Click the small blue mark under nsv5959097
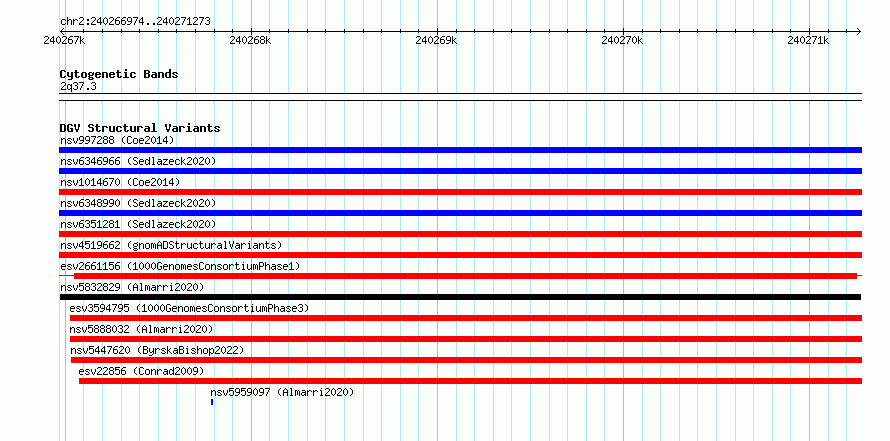This screenshot has height=441, width=890. [x=212, y=402]
